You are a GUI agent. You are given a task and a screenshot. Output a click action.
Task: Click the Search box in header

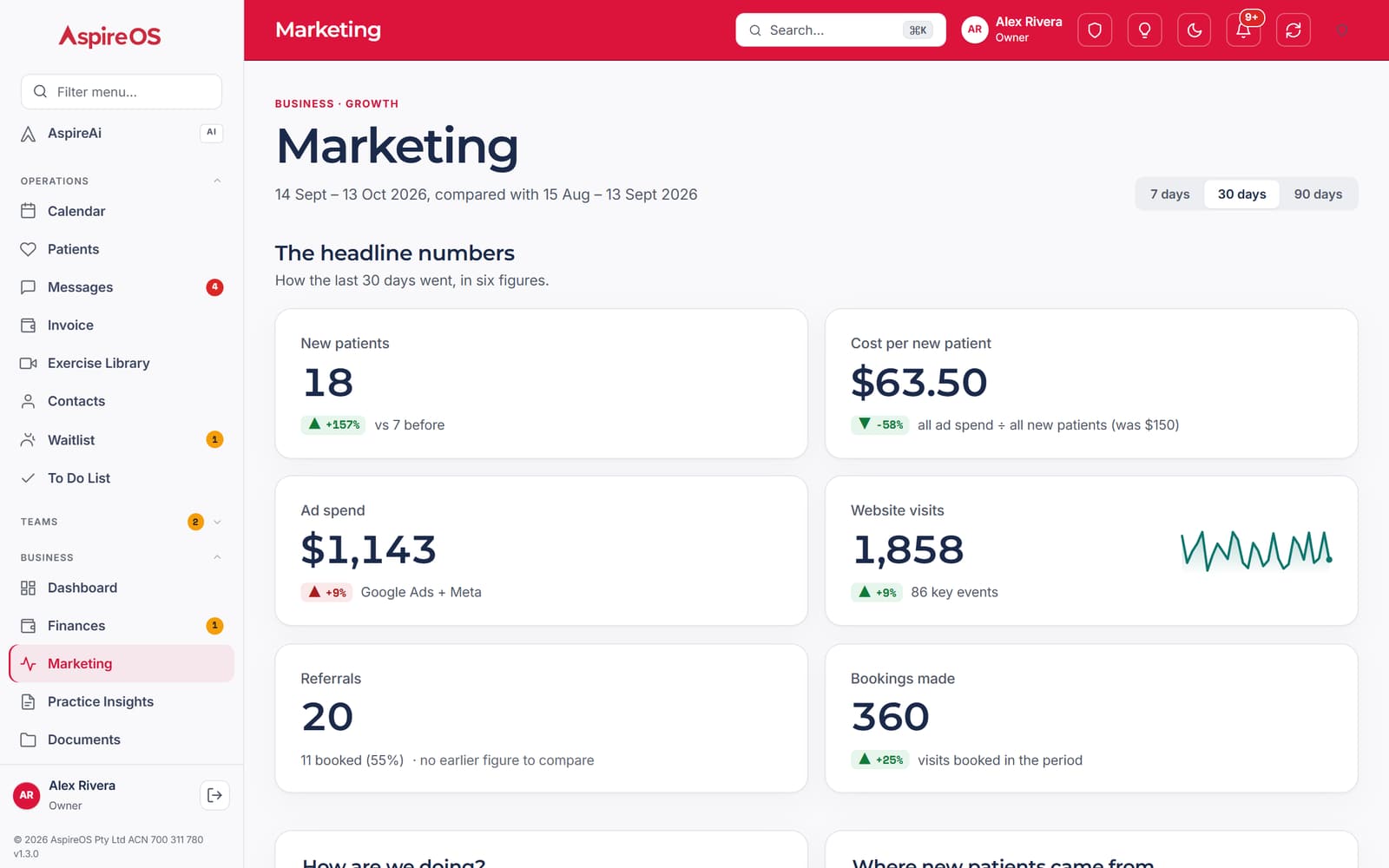click(840, 30)
